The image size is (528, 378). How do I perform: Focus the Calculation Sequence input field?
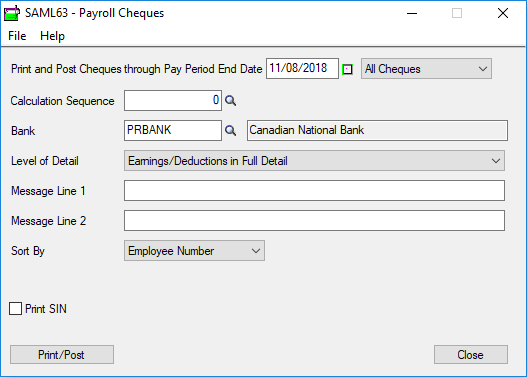pos(173,100)
